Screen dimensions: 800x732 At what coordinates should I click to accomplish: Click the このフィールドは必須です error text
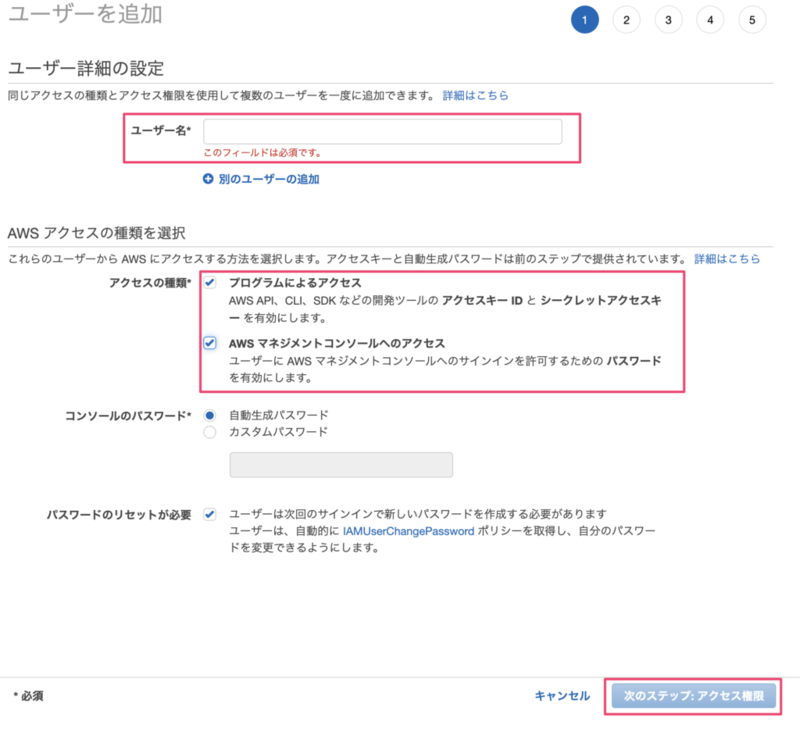click(263, 153)
